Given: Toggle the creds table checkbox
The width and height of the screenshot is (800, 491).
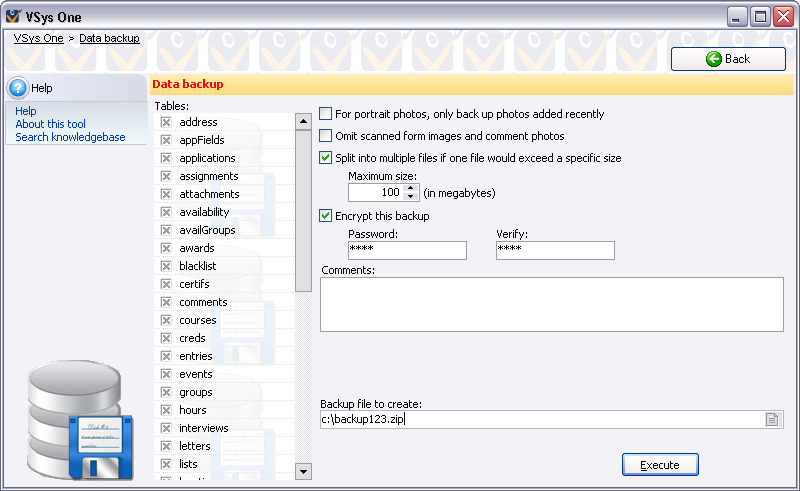Looking at the screenshot, I should [166, 338].
